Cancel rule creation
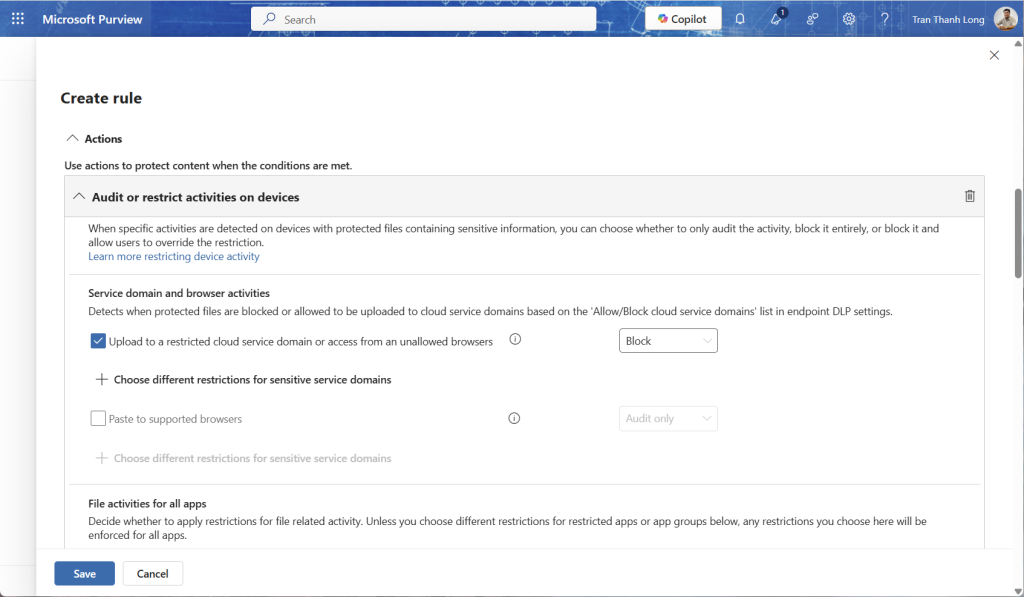Viewport: 1024px width, 597px height. click(152, 573)
